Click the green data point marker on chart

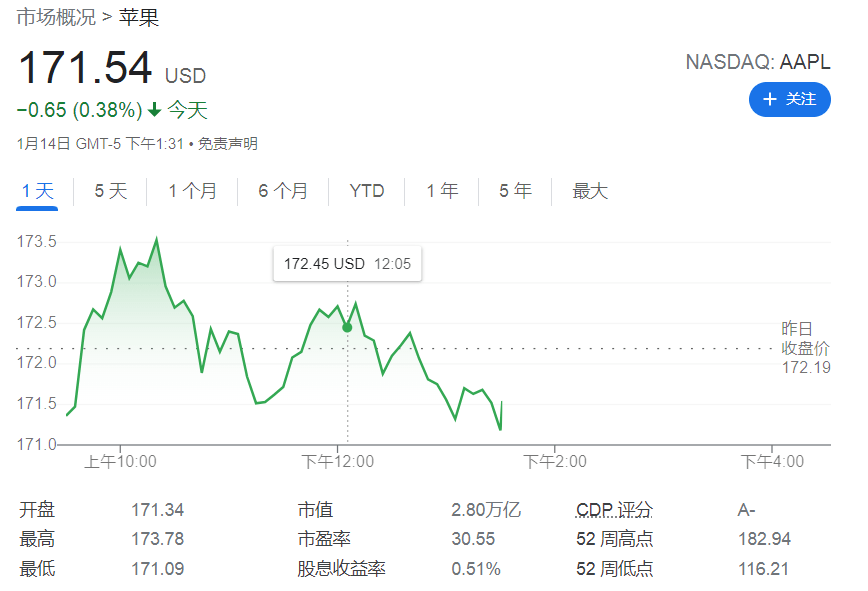pos(345,326)
